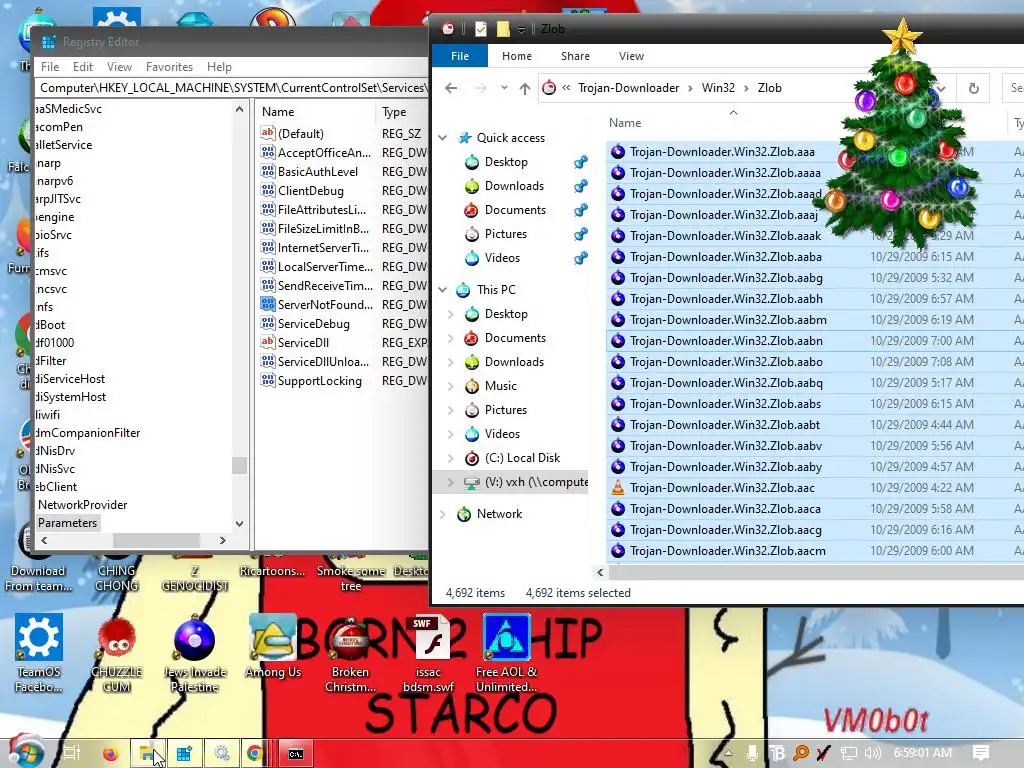Click Trojan-Downloader in the address breadcrumb

tap(628, 88)
